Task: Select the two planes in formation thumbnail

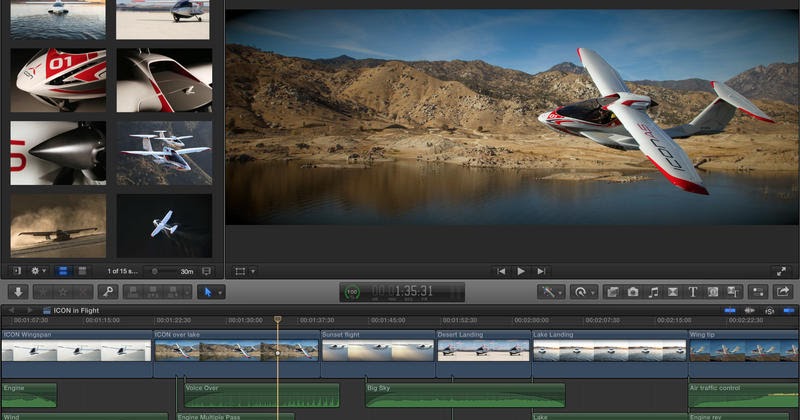Action: (164, 153)
